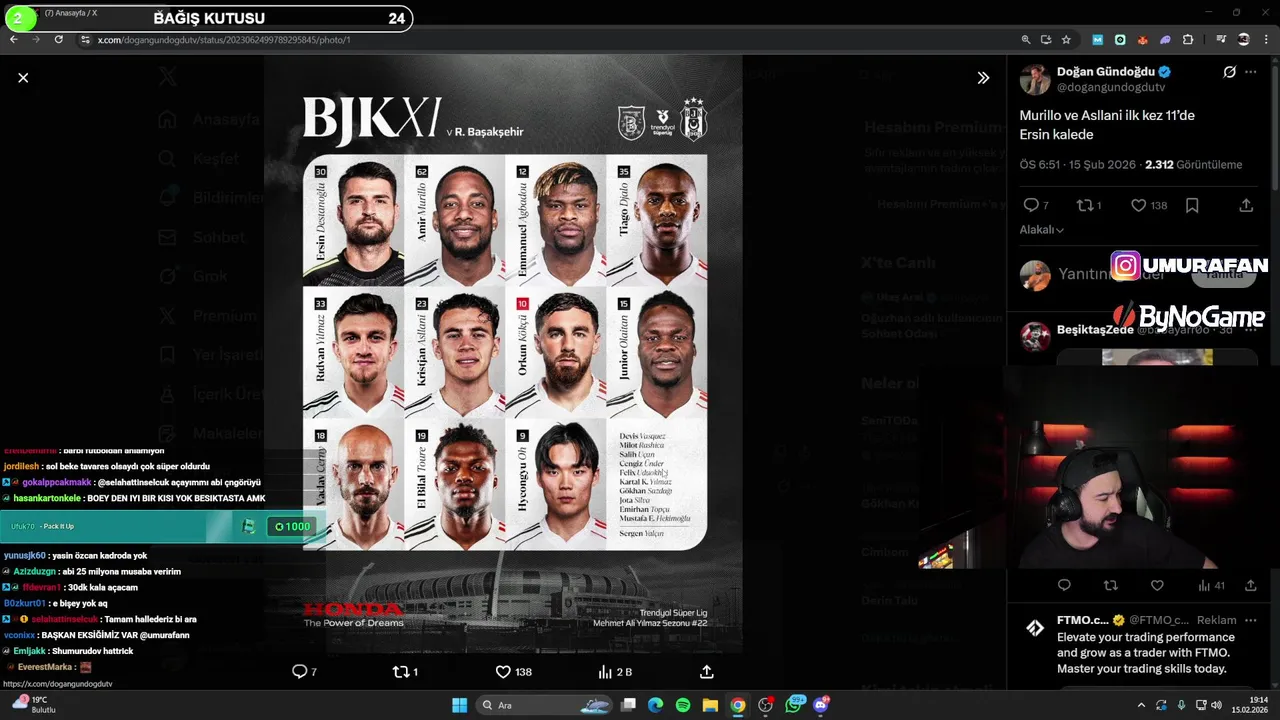Collapse the tweet sidebar using double-chevron icon
Image resolution: width=1280 pixels, height=720 pixels.
tap(983, 77)
